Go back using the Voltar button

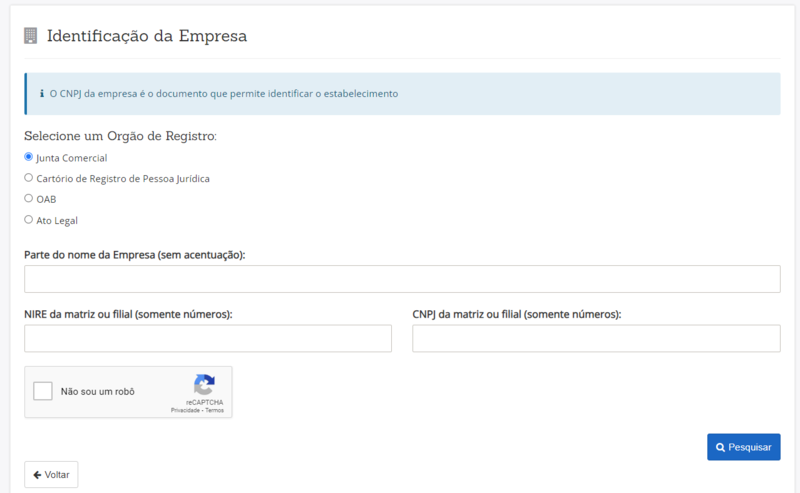(x=51, y=474)
